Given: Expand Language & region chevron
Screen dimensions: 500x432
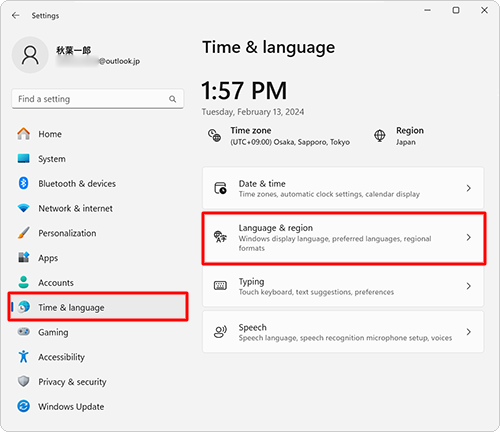Looking at the screenshot, I should click(x=469, y=237).
